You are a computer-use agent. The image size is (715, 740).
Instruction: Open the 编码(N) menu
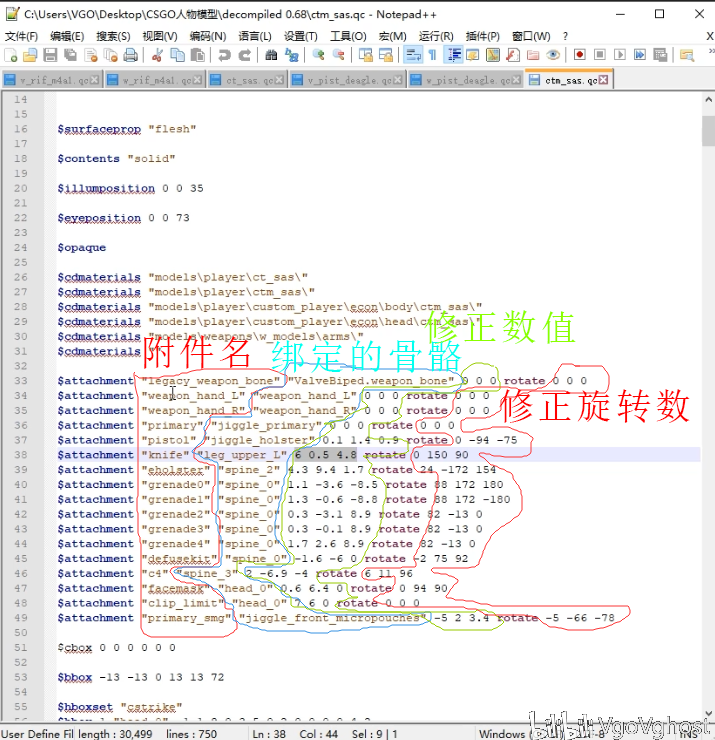(208, 36)
